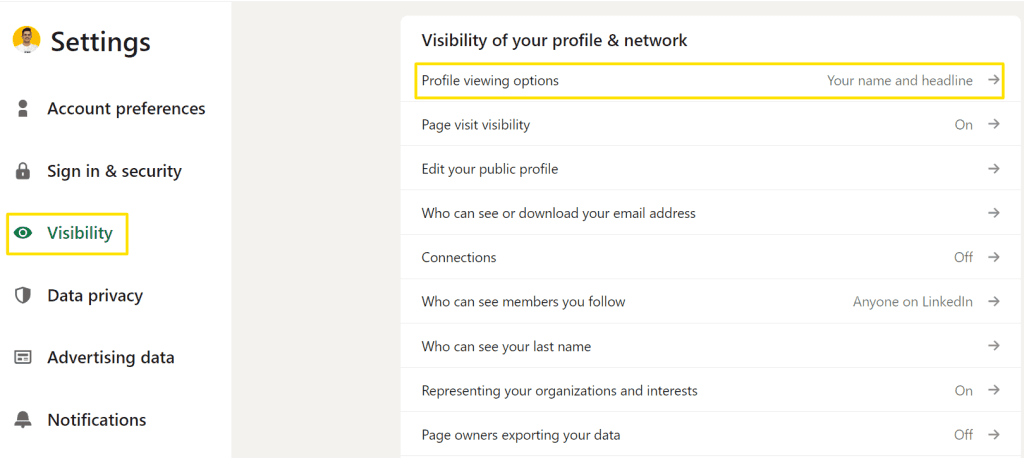1024x458 pixels.
Task: Click the person icon for Account preferences
Action: (x=23, y=108)
